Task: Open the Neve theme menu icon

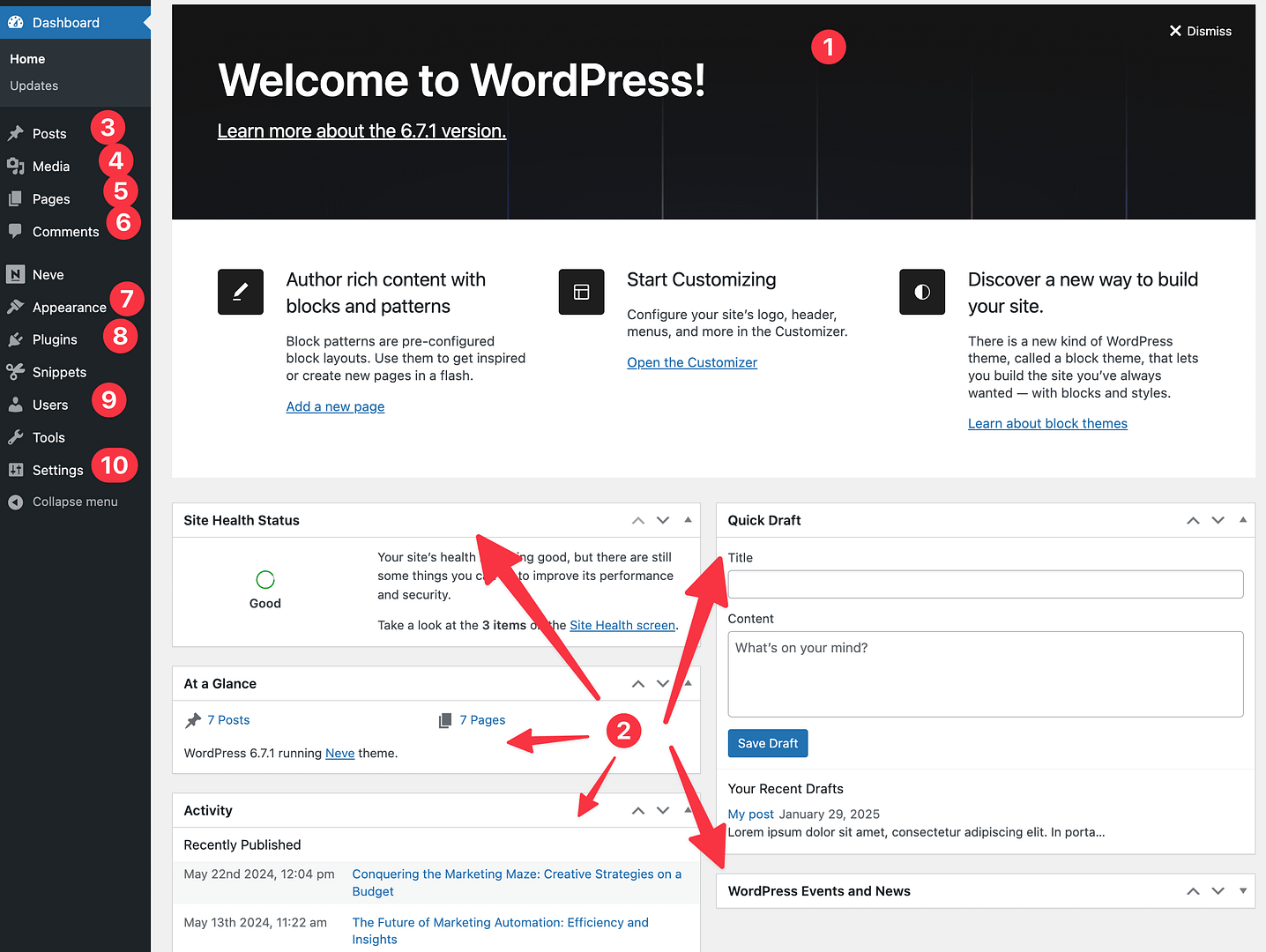Action: point(16,274)
